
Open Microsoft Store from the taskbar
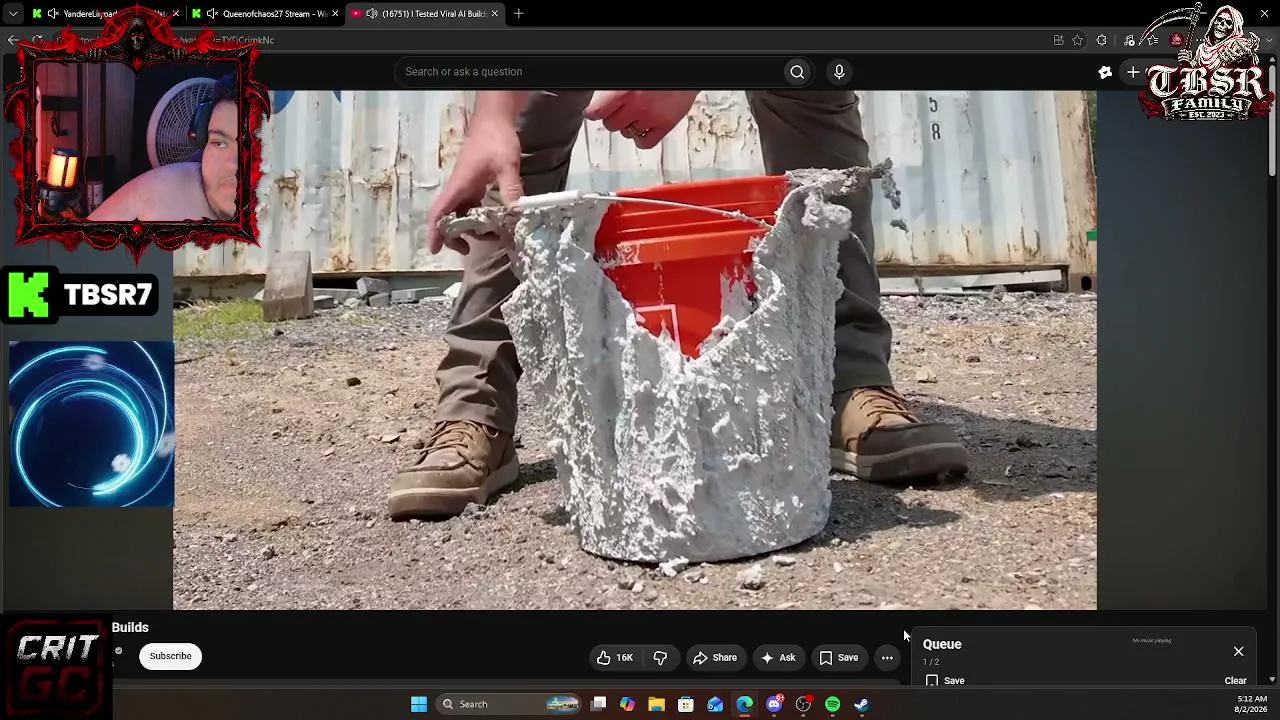point(686,704)
